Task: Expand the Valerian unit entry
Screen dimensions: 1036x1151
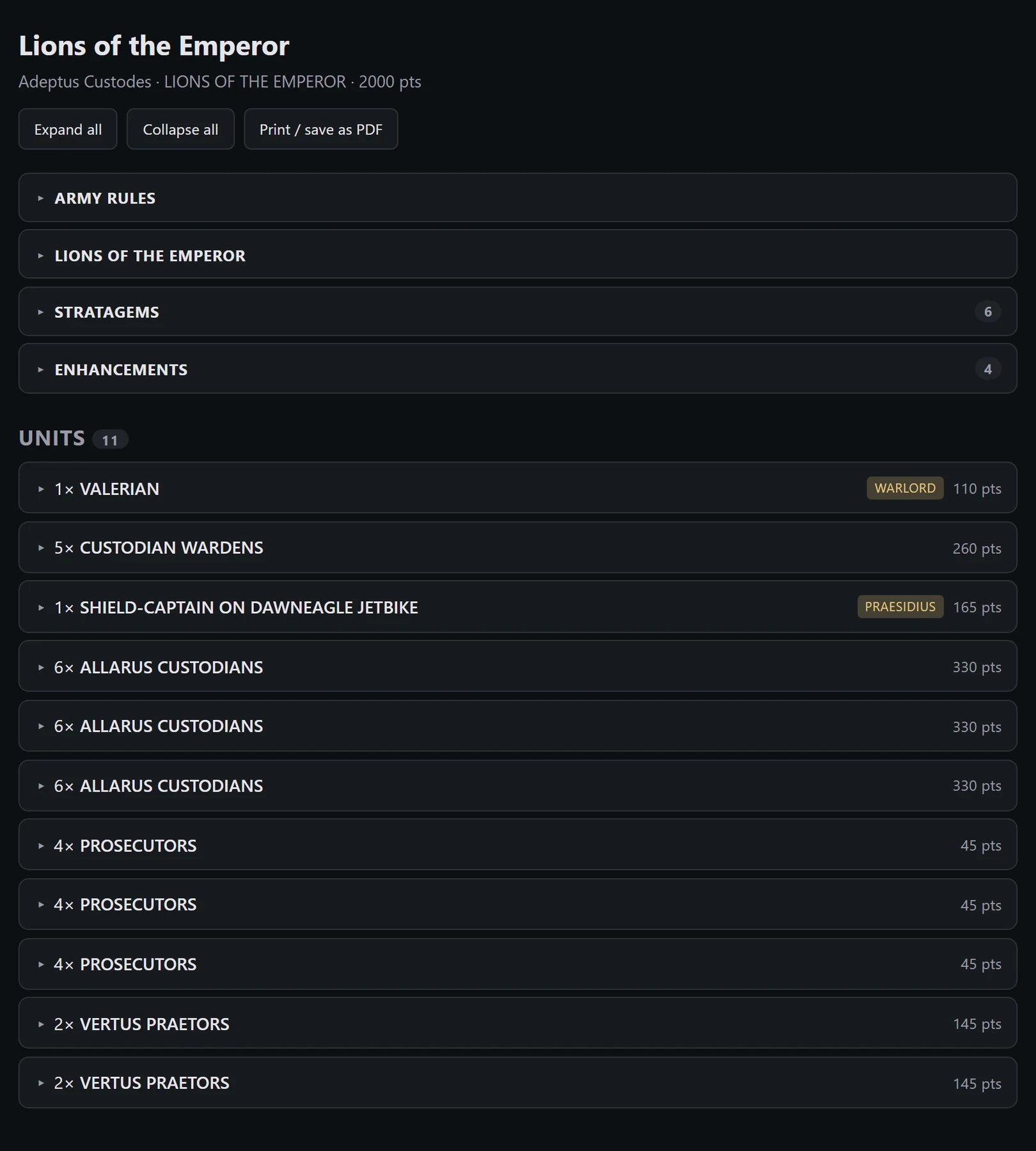Action: coord(518,488)
